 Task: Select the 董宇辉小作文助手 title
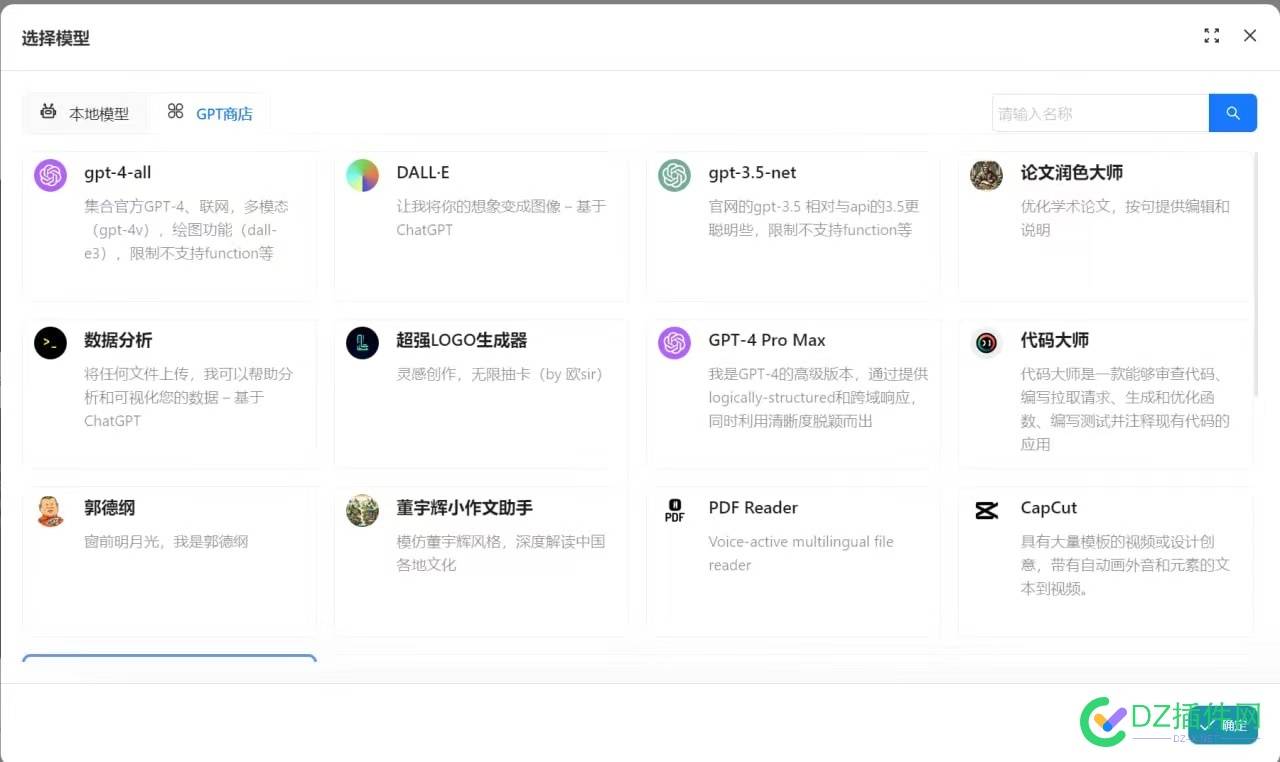tap(464, 508)
